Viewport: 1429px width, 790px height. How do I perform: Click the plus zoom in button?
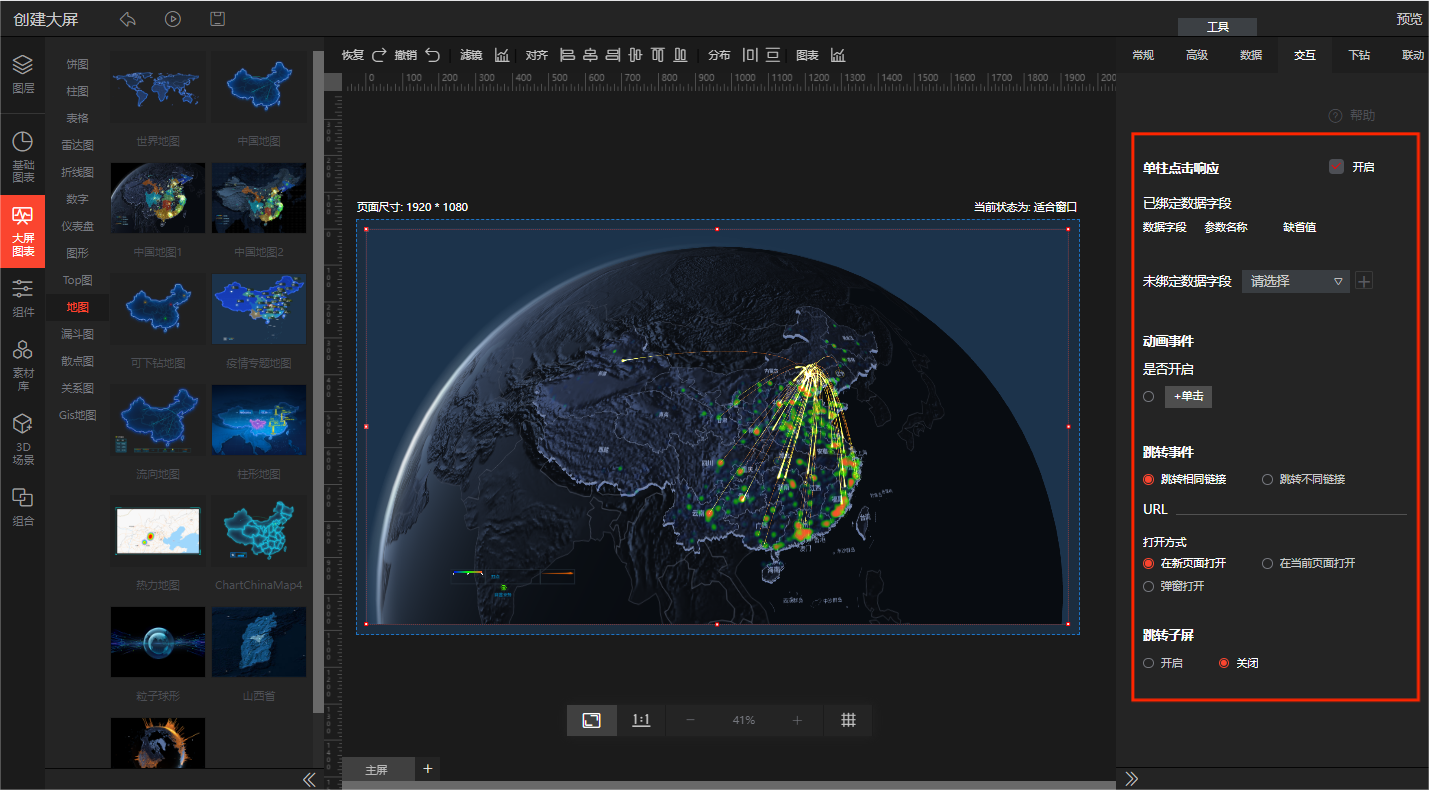(797, 720)
